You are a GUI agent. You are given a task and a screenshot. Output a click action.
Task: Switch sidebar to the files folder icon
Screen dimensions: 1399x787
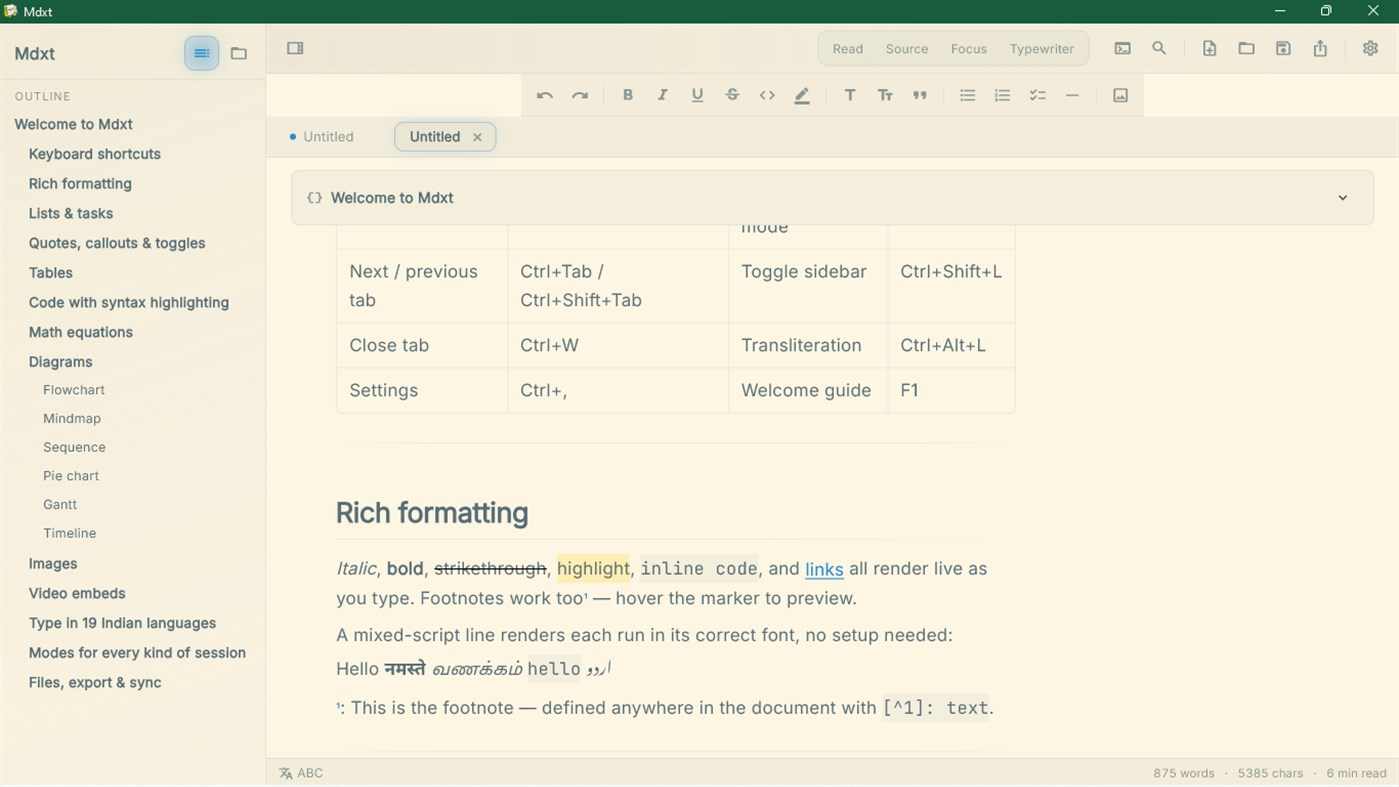tap(239, 53)
